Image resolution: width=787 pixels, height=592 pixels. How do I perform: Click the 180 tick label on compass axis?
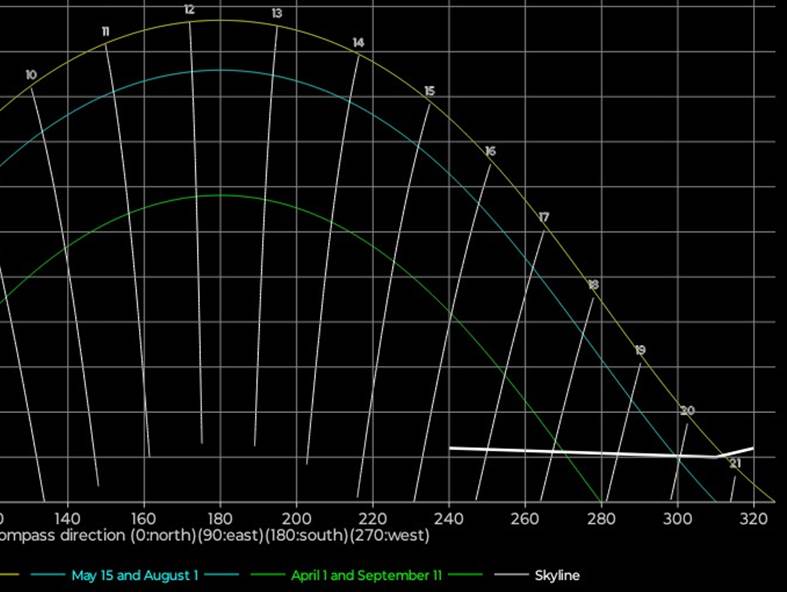220,519
